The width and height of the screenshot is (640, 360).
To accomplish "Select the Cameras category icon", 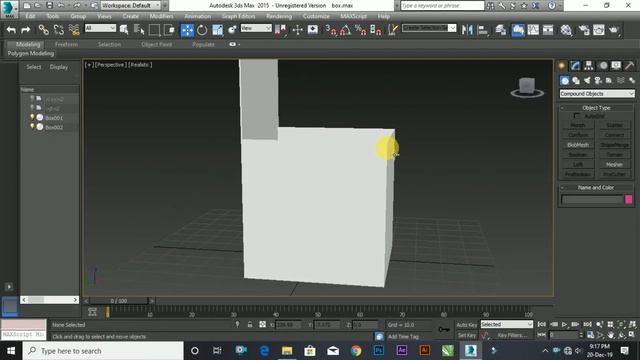I will click(x=598, y=80).
